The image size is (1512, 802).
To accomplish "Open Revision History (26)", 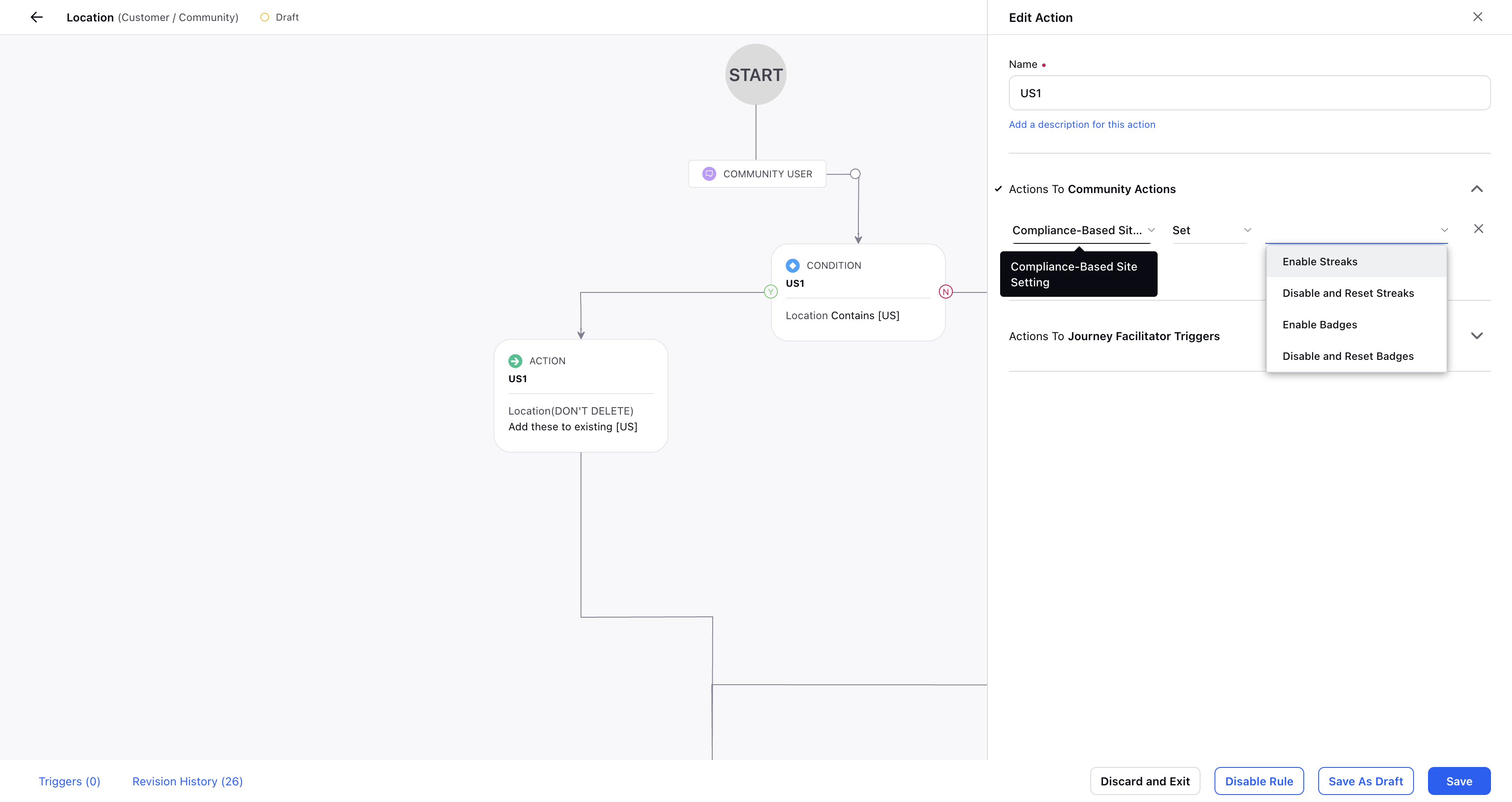I will click(x=187, y=781).
